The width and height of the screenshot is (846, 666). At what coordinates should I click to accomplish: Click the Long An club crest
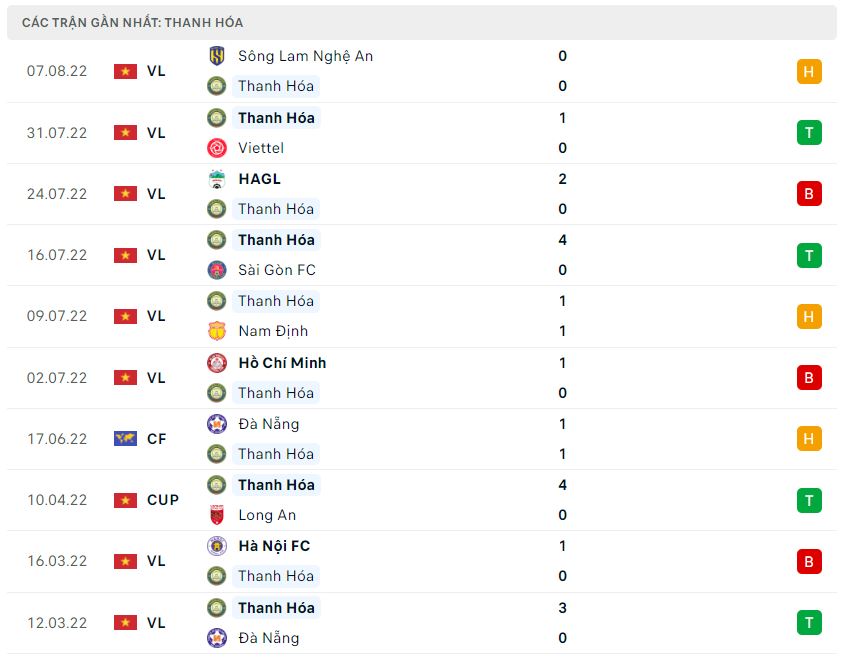(x=216, y=515)
